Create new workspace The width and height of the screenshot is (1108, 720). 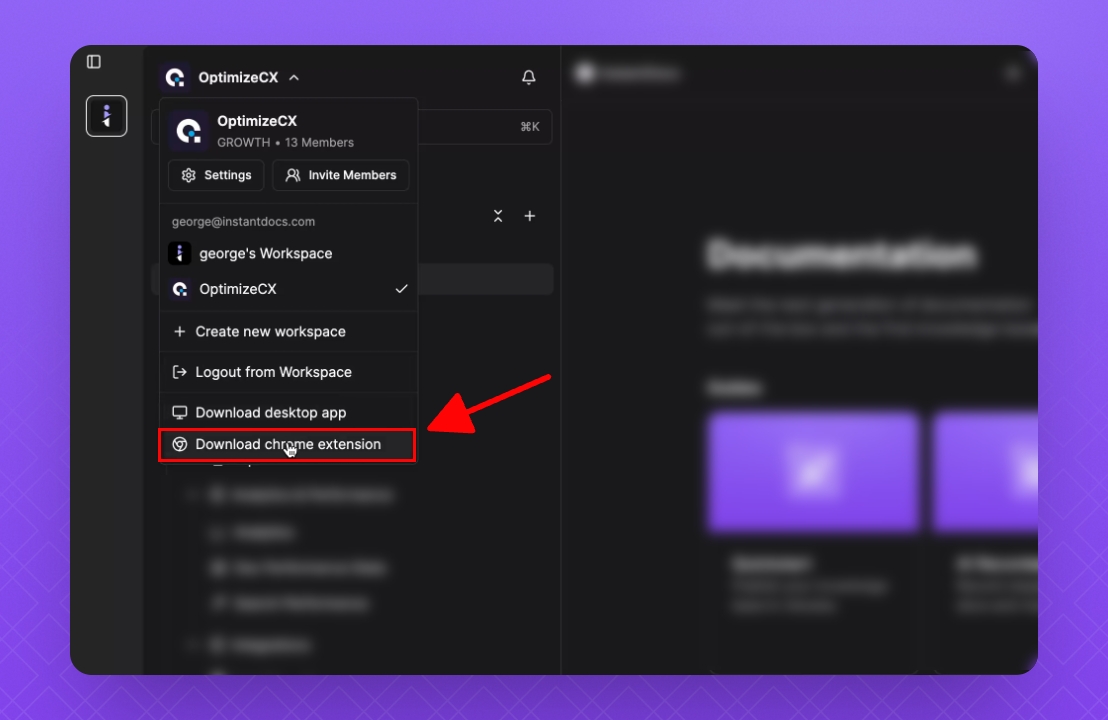288,331
